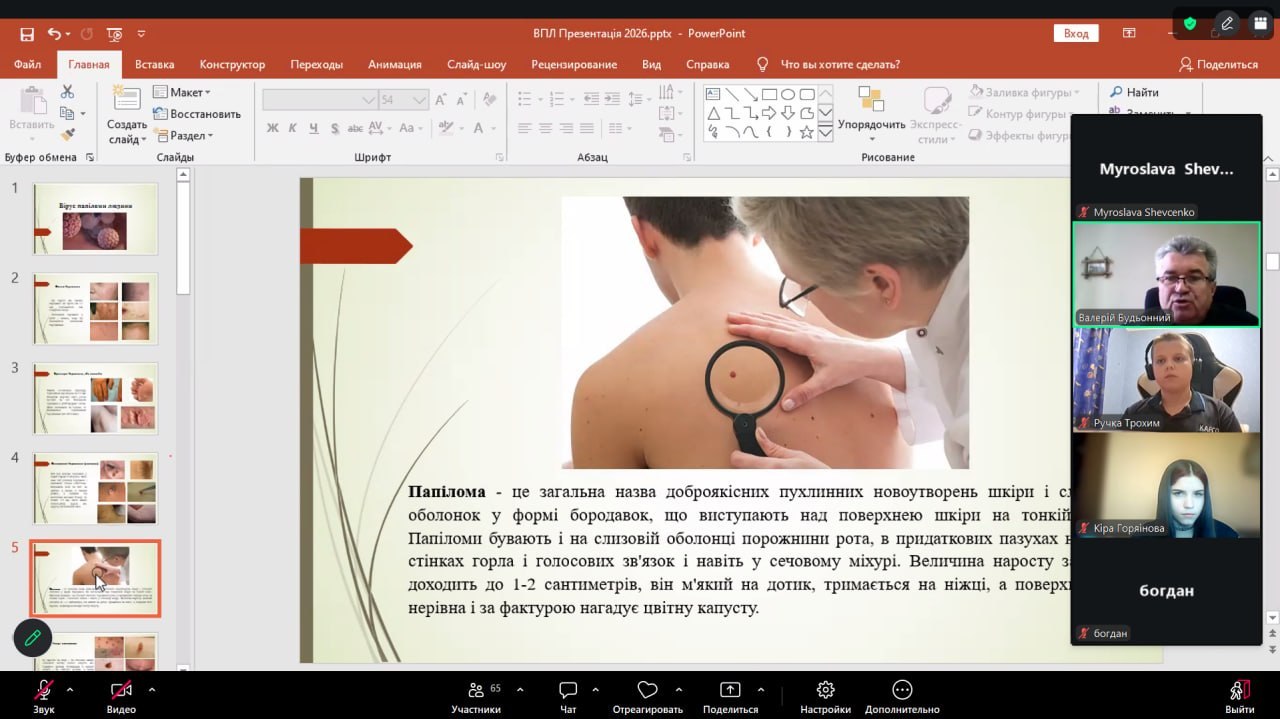
Task: Open the Chat panel in Zoom toolbar
Action: coord(568,696)
